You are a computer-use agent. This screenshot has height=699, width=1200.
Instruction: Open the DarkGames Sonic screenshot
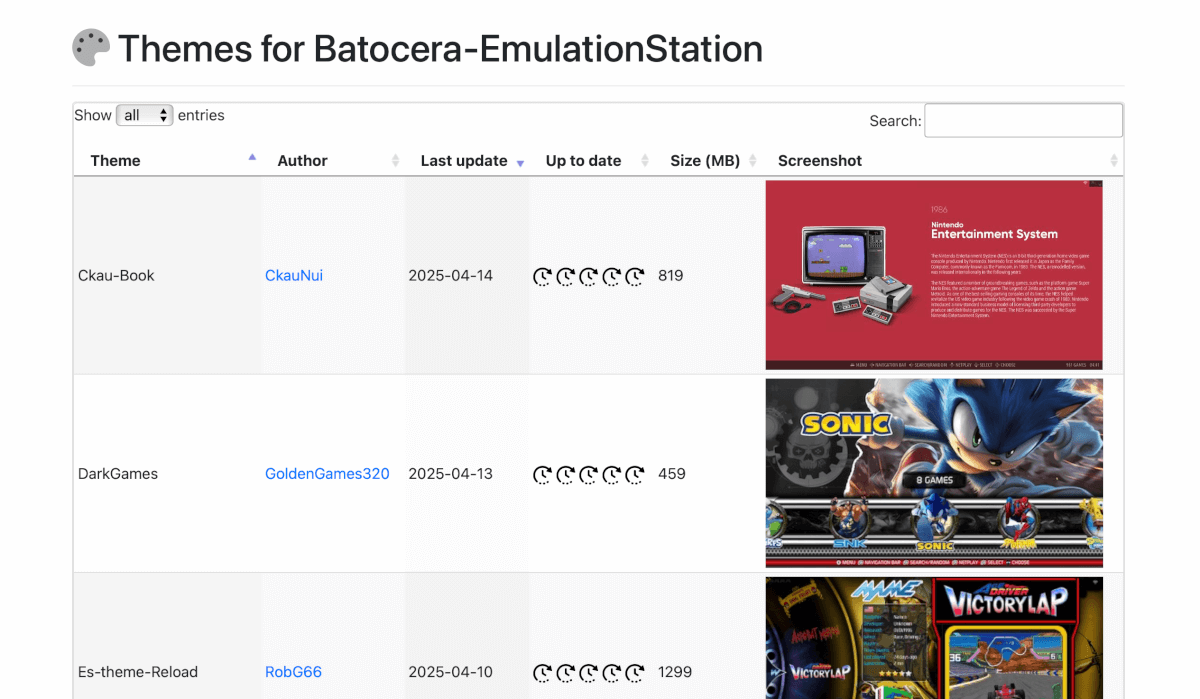pyautogui.click(x=934, y=473)
